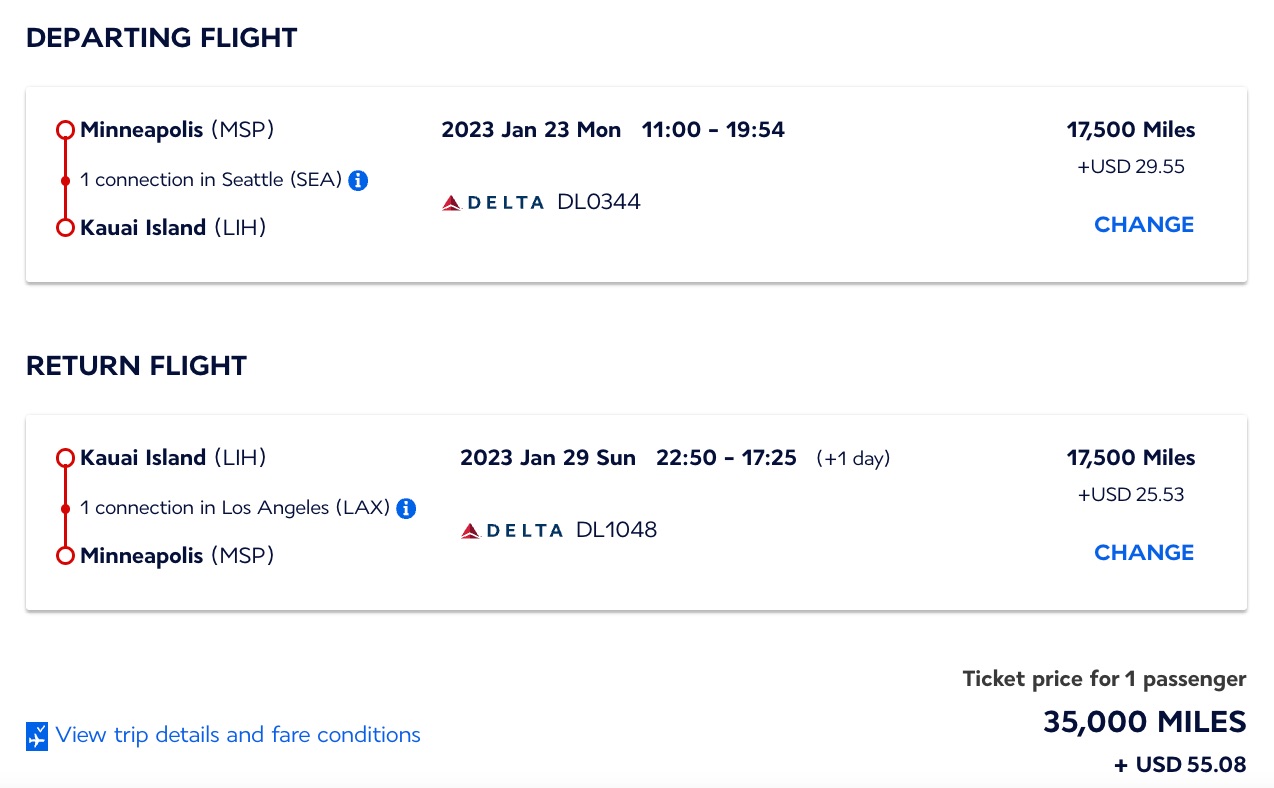Click the airplane icon beside trip details link
This screenshot has width=1274, height=788.
pos(37,735)
